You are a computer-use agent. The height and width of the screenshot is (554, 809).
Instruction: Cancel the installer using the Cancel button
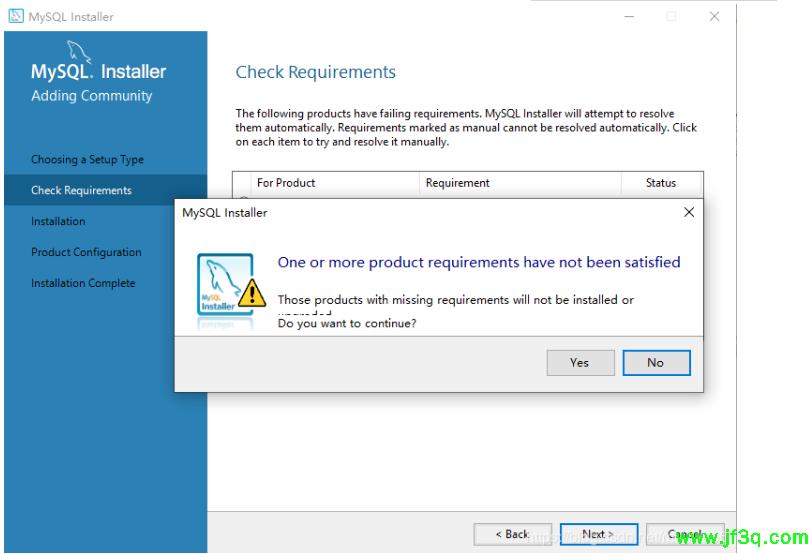685,534
